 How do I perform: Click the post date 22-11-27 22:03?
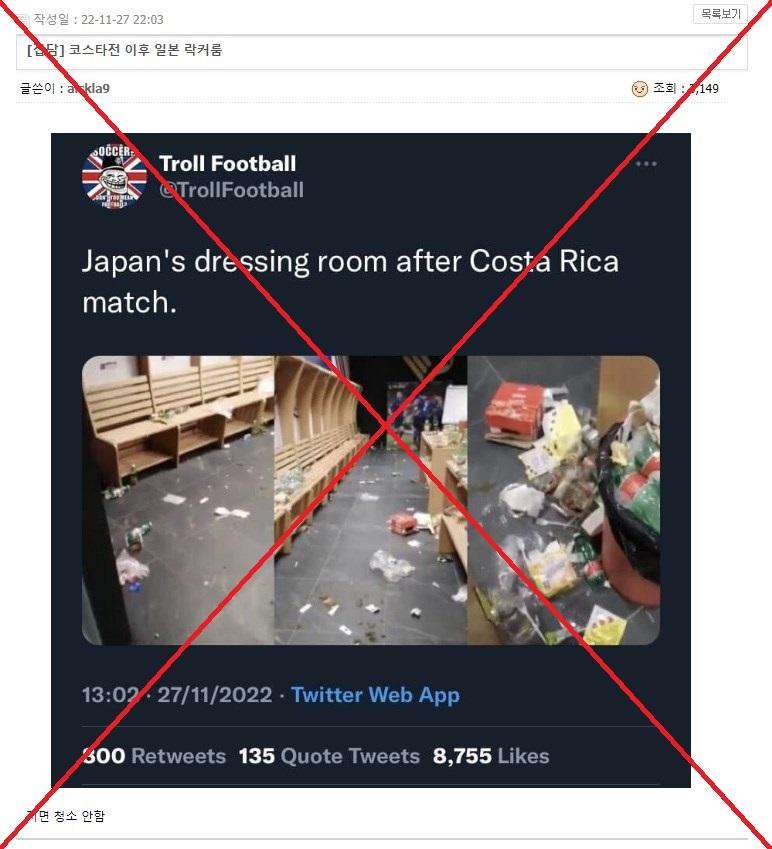pyautogui.click(x=122, y=20)
